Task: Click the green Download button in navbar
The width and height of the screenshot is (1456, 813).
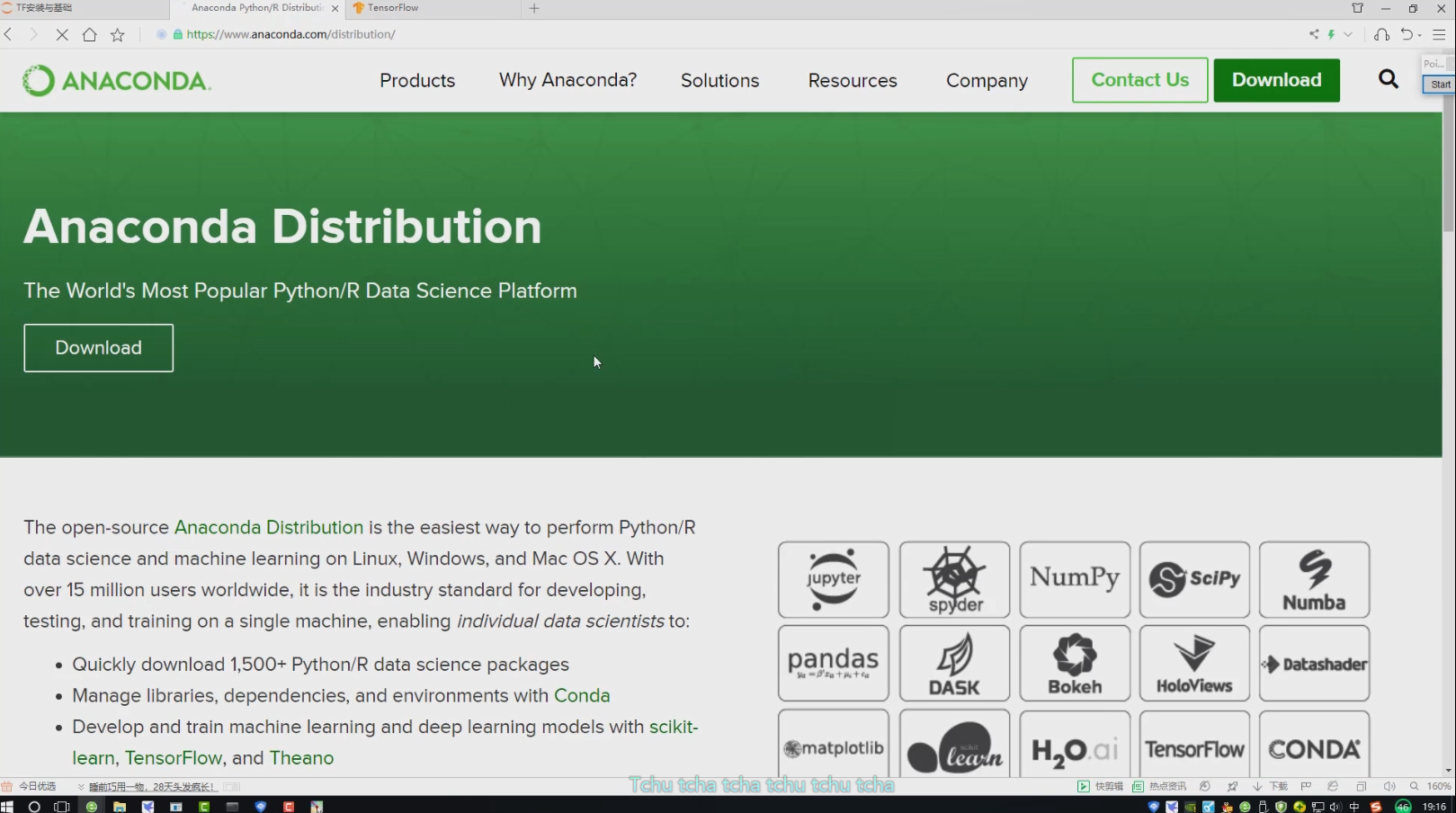Action: click(1276, 80)
